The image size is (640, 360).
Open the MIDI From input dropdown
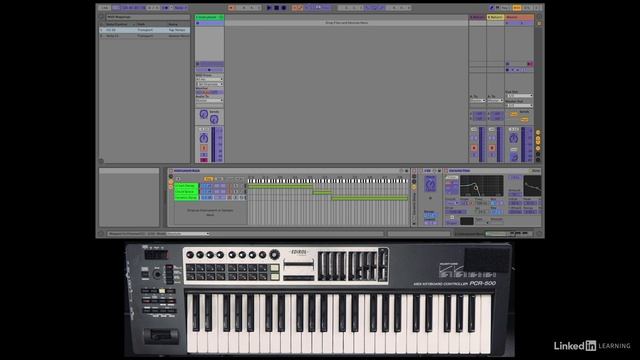point(209,79)
